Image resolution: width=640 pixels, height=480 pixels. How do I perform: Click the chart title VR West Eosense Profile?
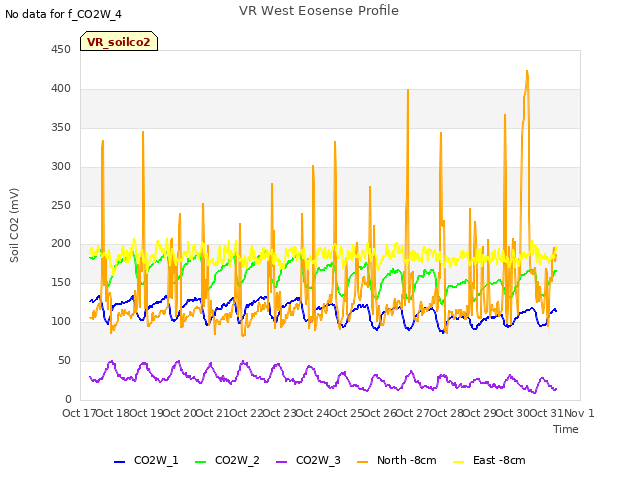(x=319, y=11)
